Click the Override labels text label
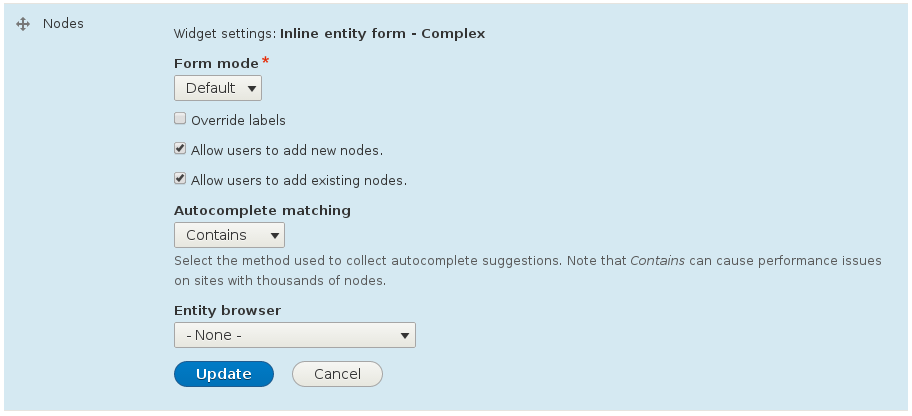This screenshot has height=416, width=912. (x=238, y=120)
